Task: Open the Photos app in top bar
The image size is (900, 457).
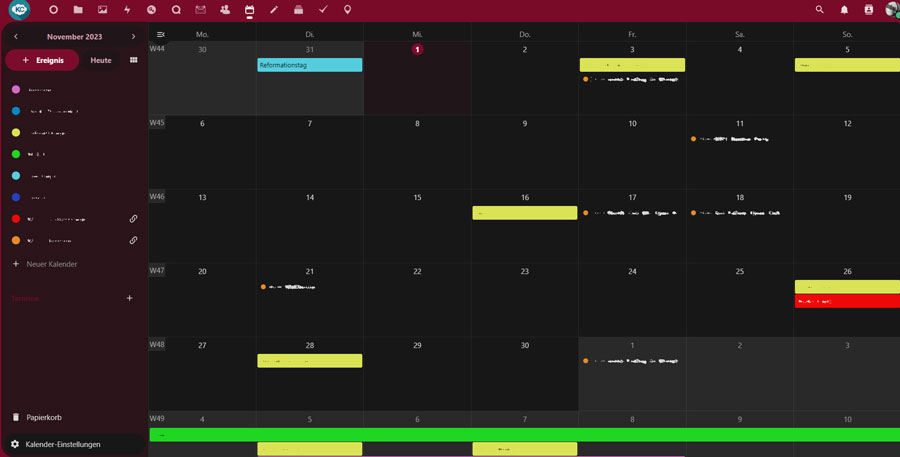Action: [x=102, y=10]
